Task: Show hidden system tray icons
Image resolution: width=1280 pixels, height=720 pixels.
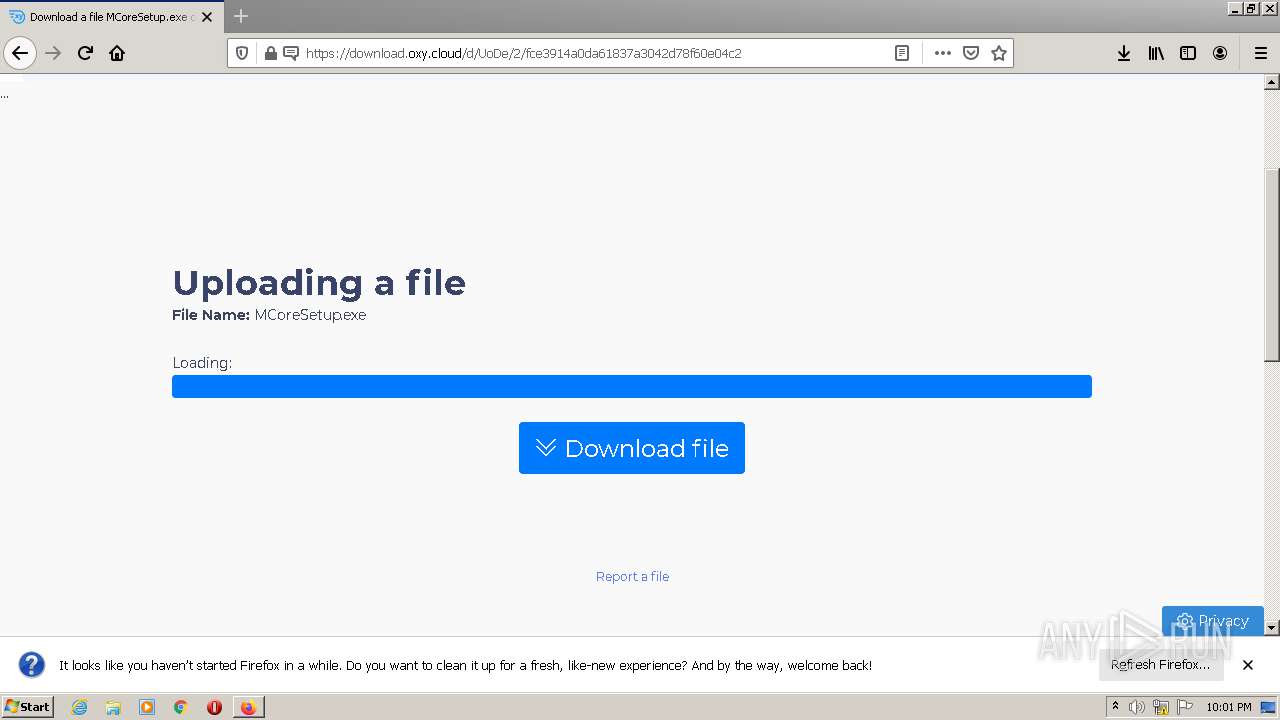Action: point(1115,707)
